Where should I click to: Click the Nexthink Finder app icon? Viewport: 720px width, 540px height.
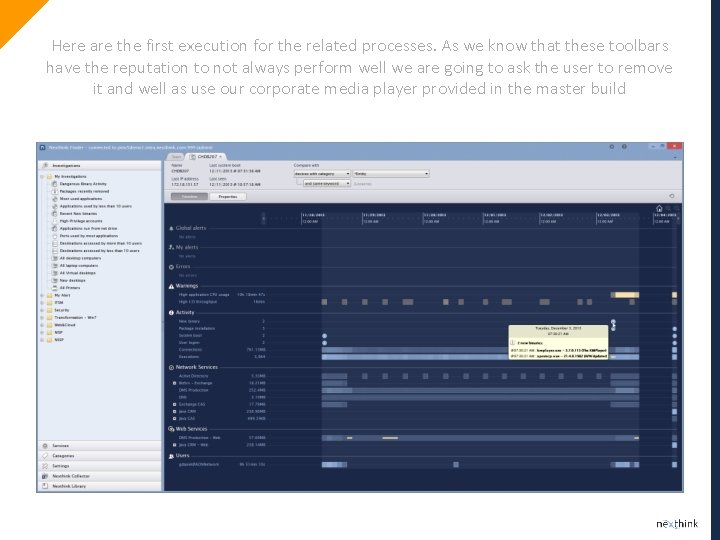[x=42, y=147]
